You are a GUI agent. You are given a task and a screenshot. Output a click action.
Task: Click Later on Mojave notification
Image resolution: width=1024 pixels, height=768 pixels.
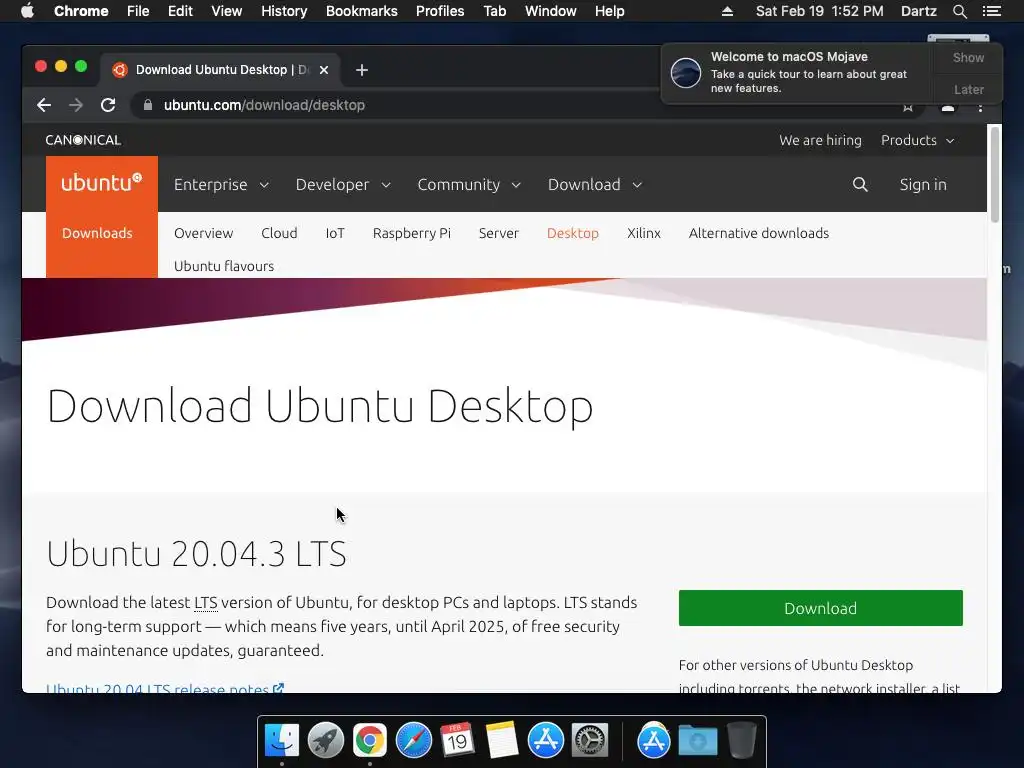click(968, 89)
